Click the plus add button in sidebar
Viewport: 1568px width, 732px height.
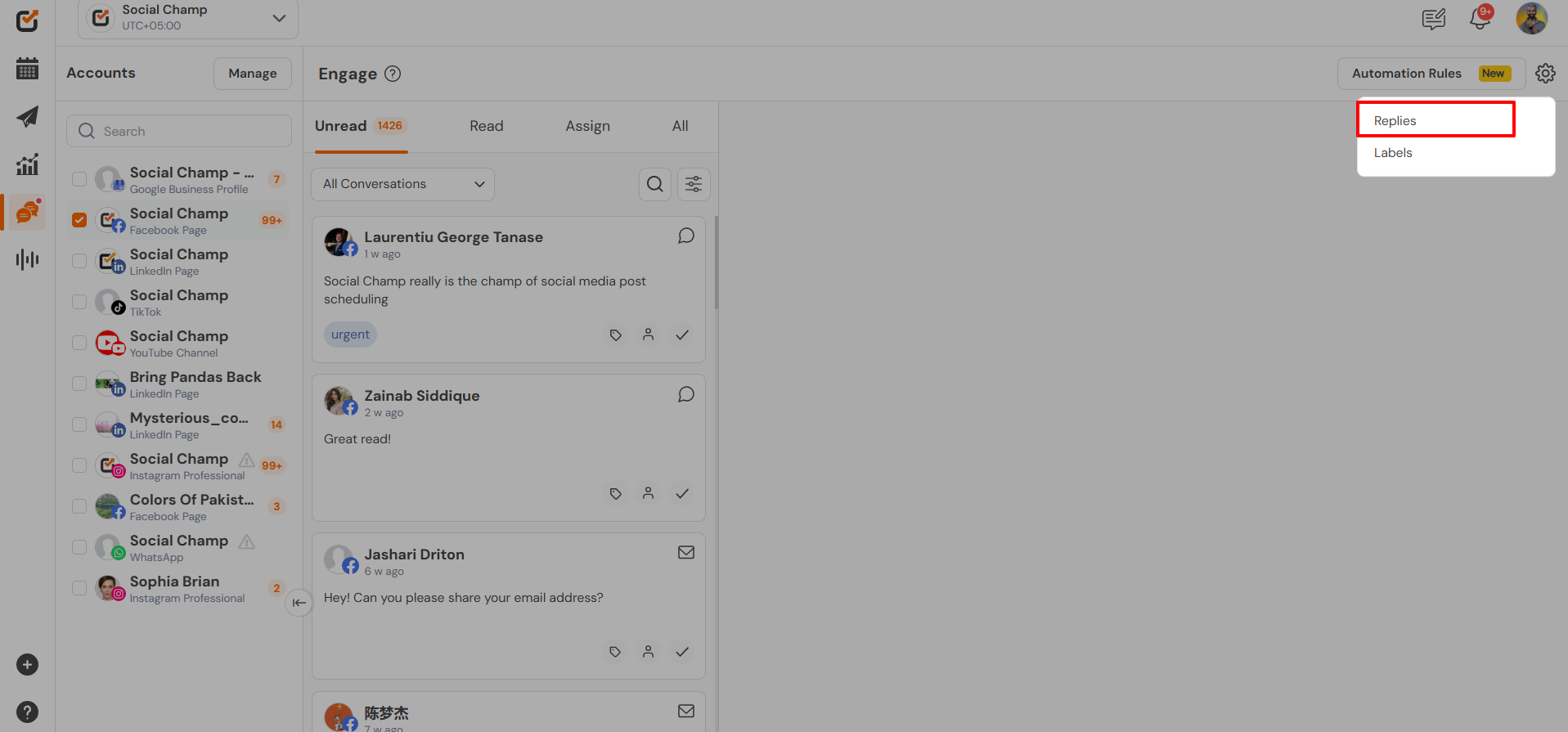(x=27, y=664)
